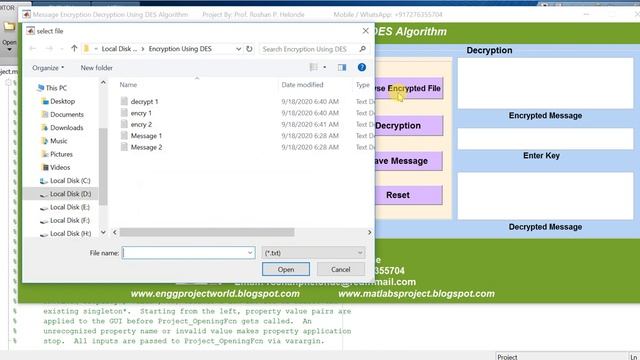This screenshot has width=640, height=360.
Task: Click Browse Encrypted File button in DES window
Action: coord(409,88)
